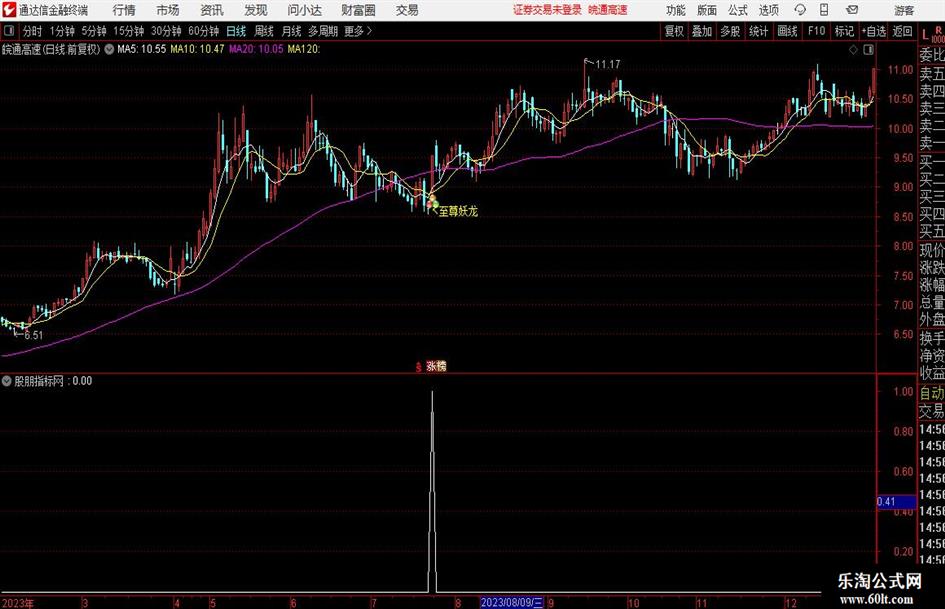This screenshot has width=945, height=609.
Task: Switch to 1分钟 period
Action: [x=62, y=31]
